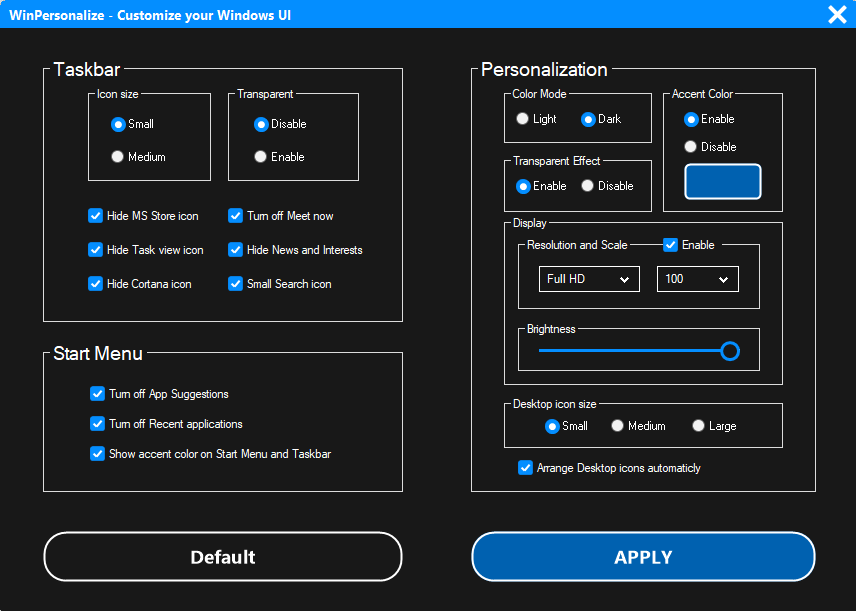This screenshot has width=856, height=611.
Task: Enable taskbar transparency
Action: 261,156
